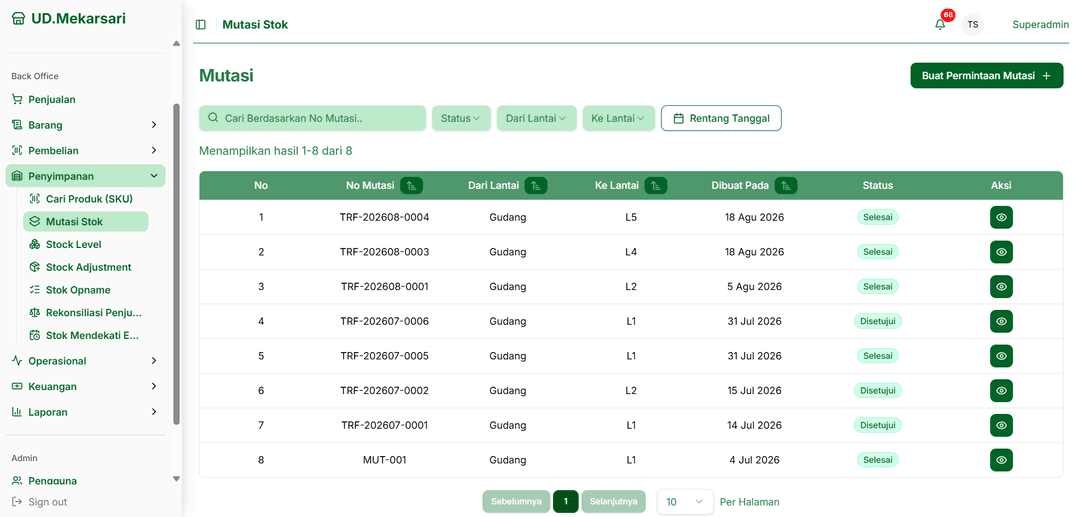Click the Aksi column header
1080x517 pixels.
[1001, 185]
